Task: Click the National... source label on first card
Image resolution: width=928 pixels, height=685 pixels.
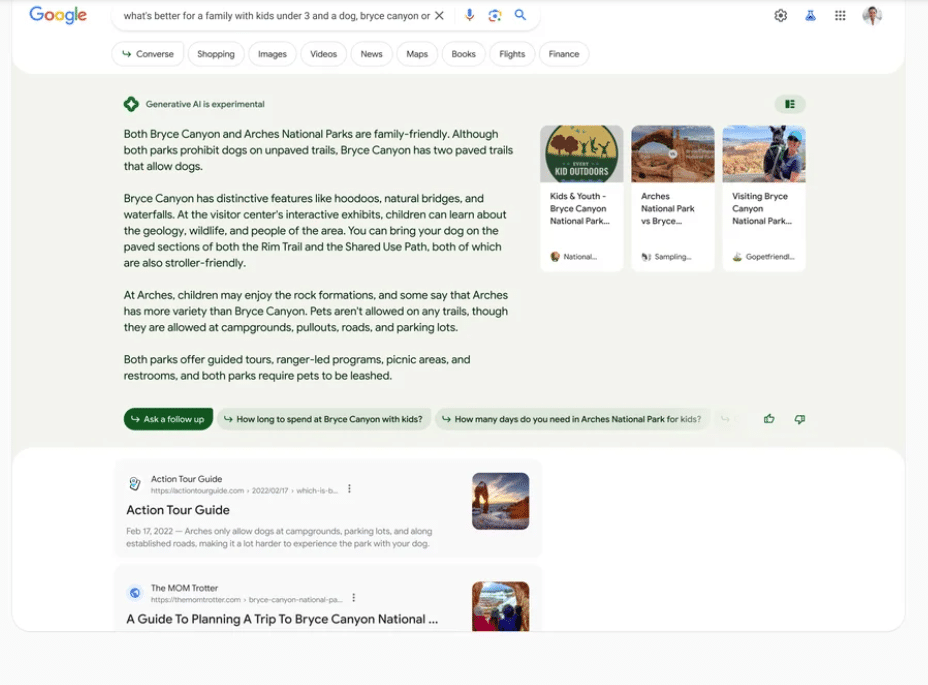Action: [x=580, y=257]
